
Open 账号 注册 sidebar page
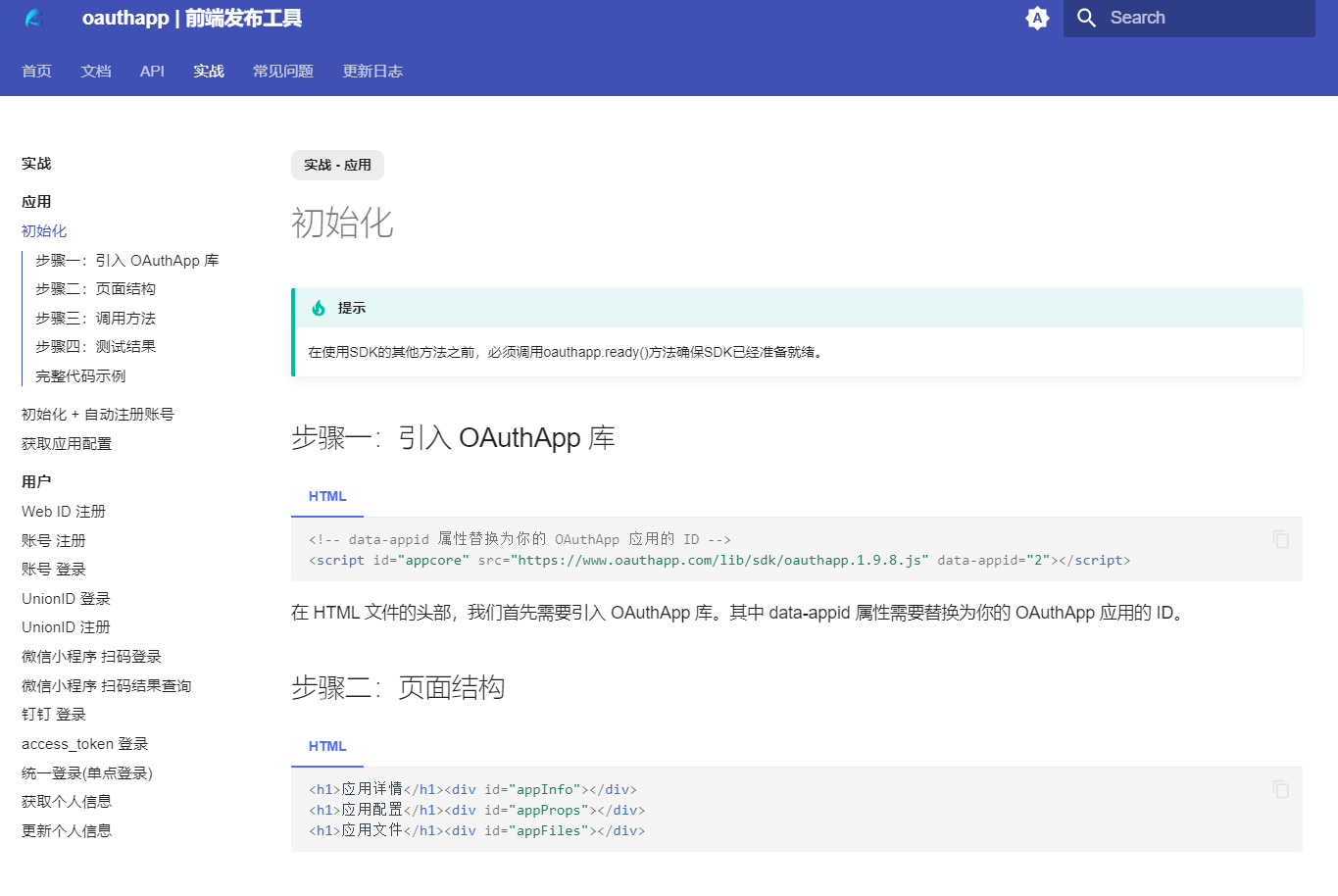[x=54, y=541]
